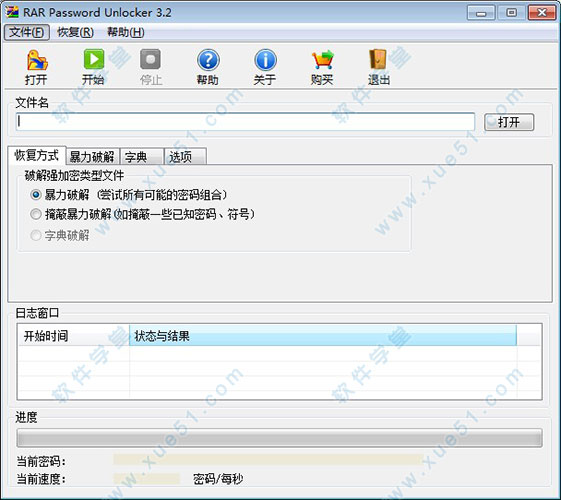This screenshot has width=561, height=500.
Task: Switch to the 选项 tab
Action: click(185, 157)
